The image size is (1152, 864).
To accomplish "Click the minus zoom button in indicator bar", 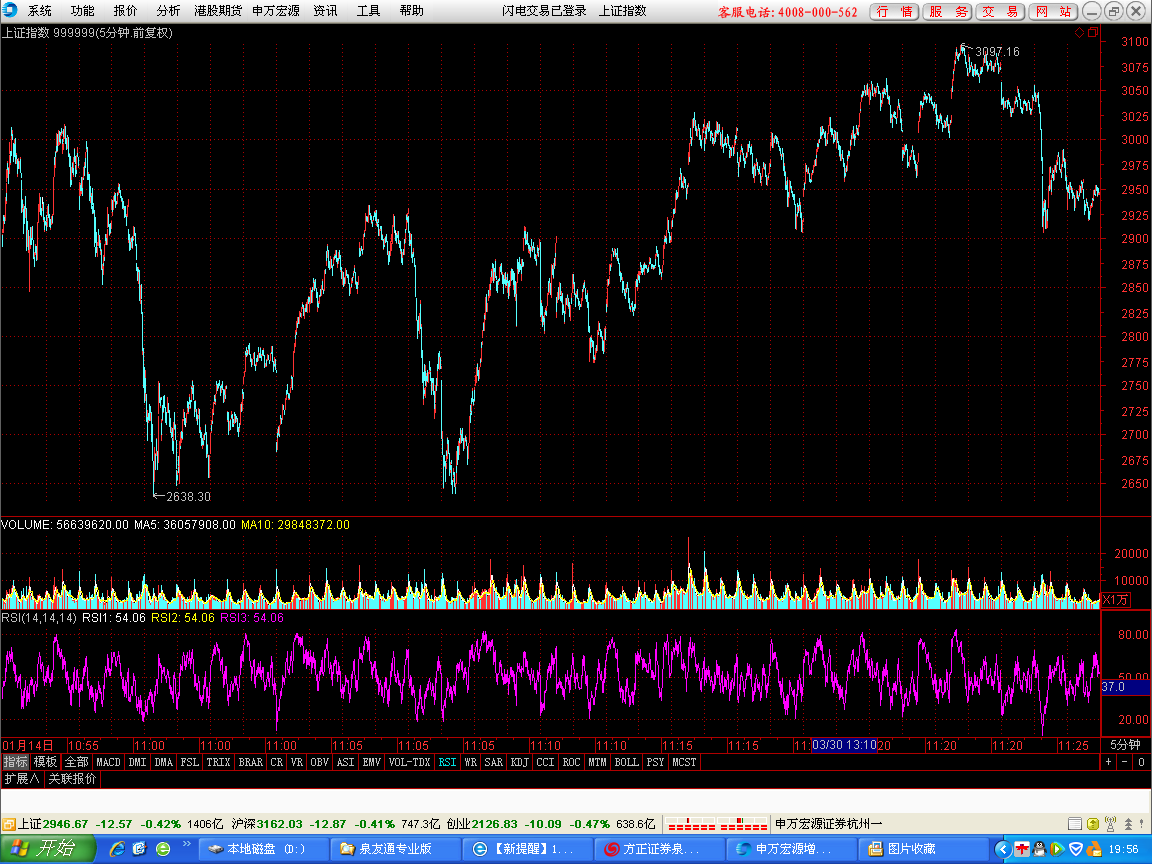I will 1124,762.
